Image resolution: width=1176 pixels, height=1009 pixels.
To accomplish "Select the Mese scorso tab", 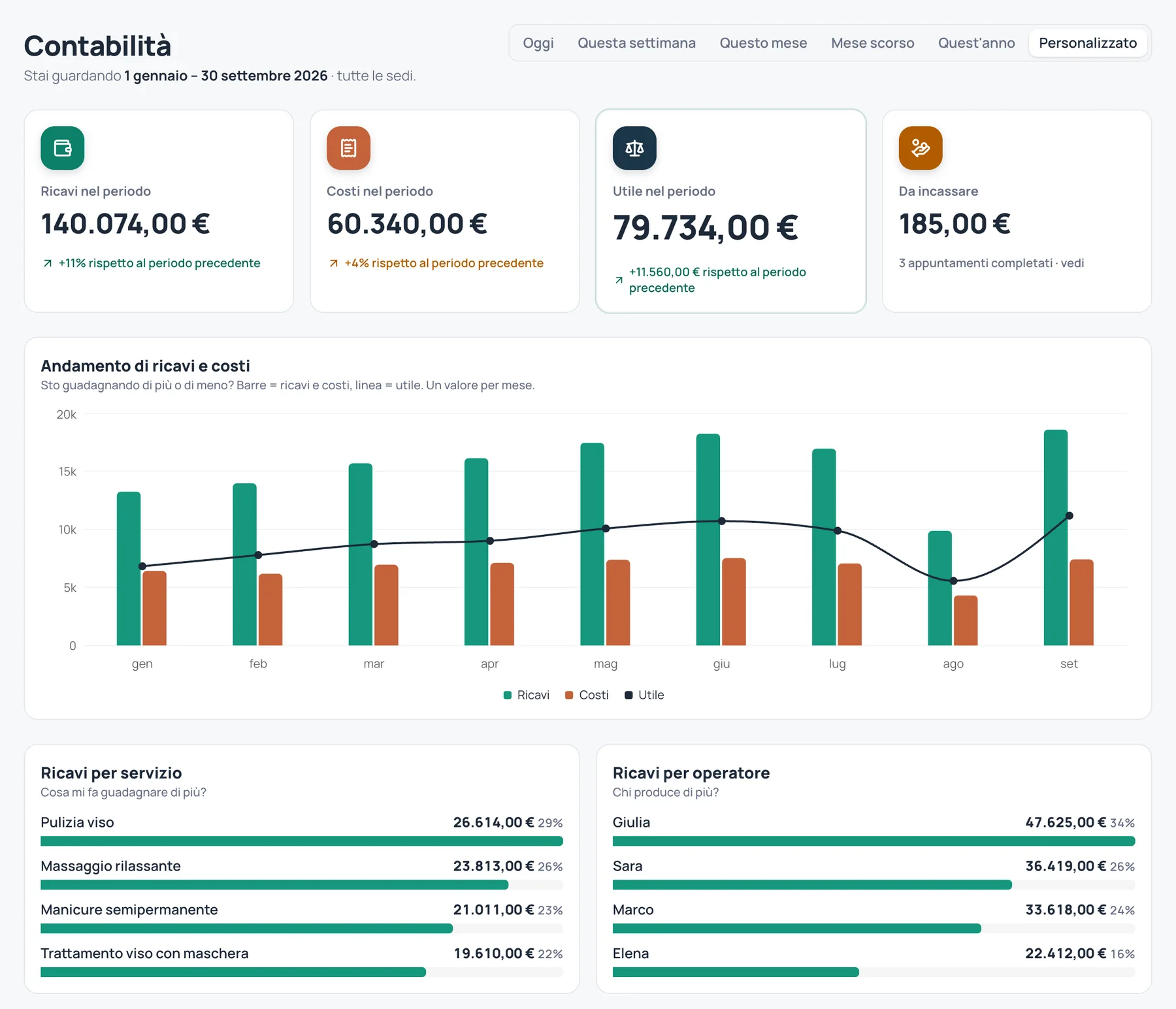I will (872, 43).
